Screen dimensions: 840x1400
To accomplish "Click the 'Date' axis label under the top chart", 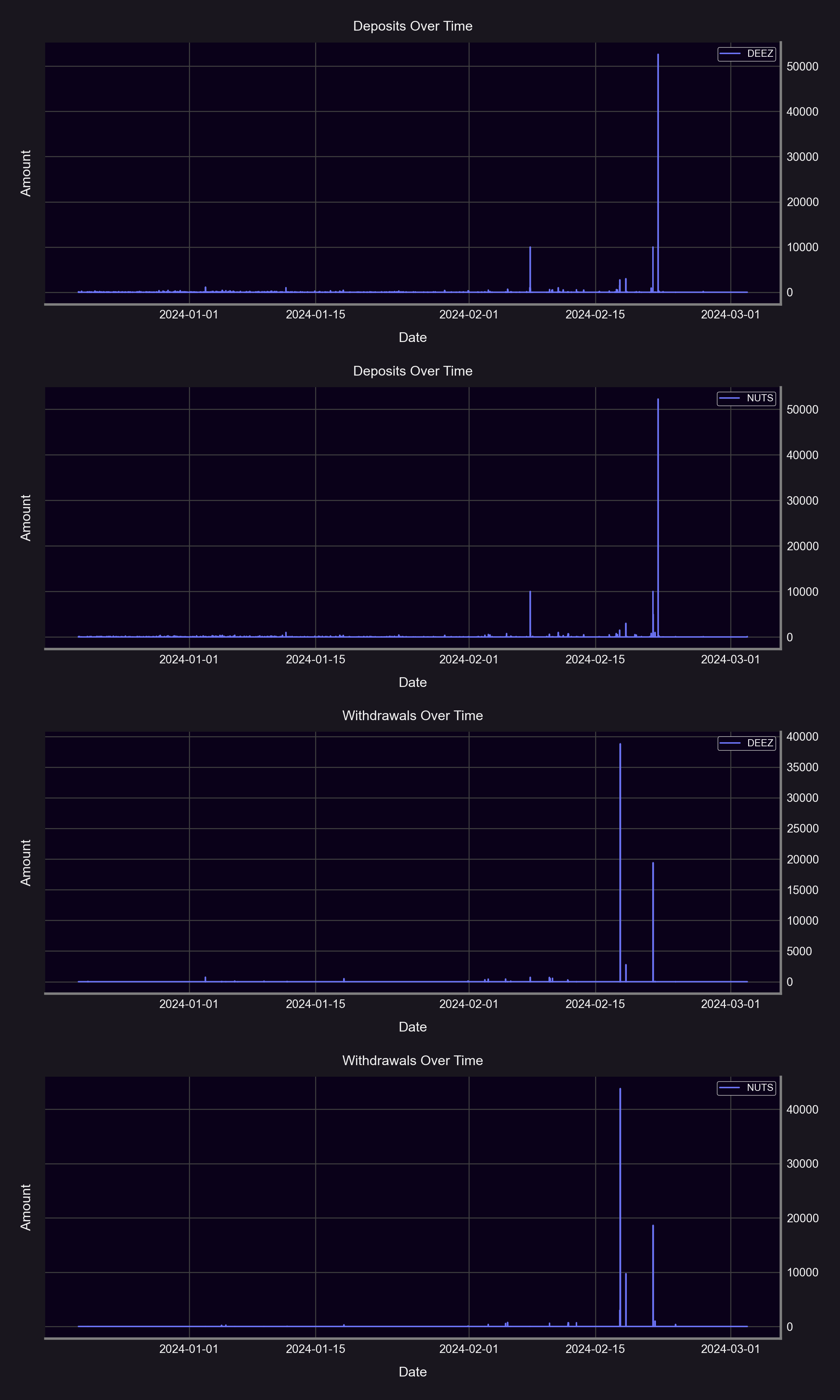I will pyautogui.click(x=413, y=338).
